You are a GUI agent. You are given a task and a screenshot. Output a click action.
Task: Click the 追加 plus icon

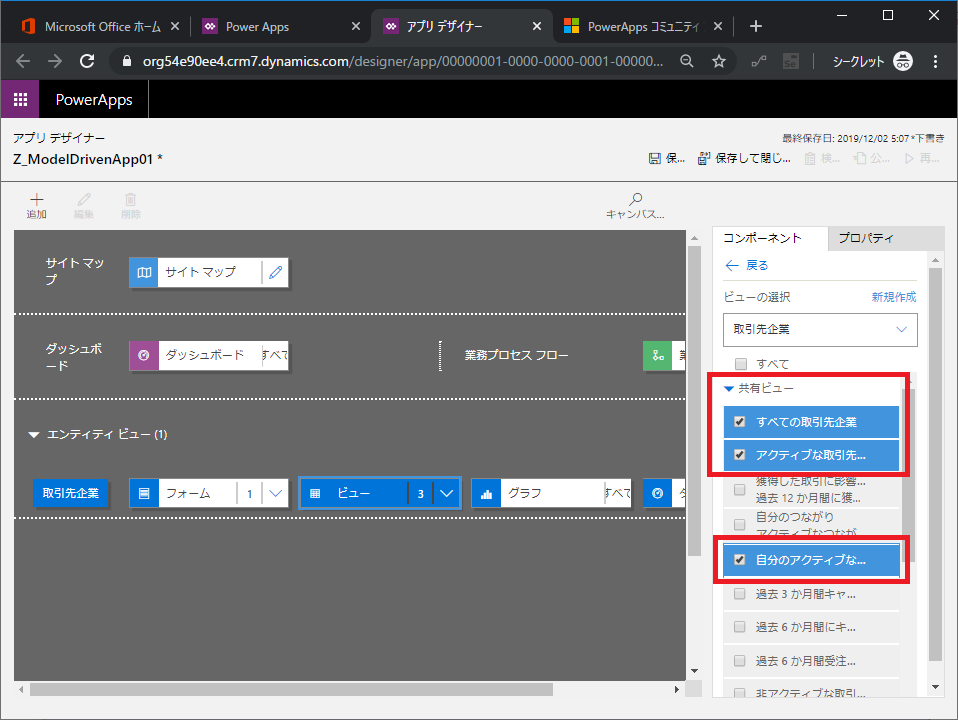click(x=37, y=199)
